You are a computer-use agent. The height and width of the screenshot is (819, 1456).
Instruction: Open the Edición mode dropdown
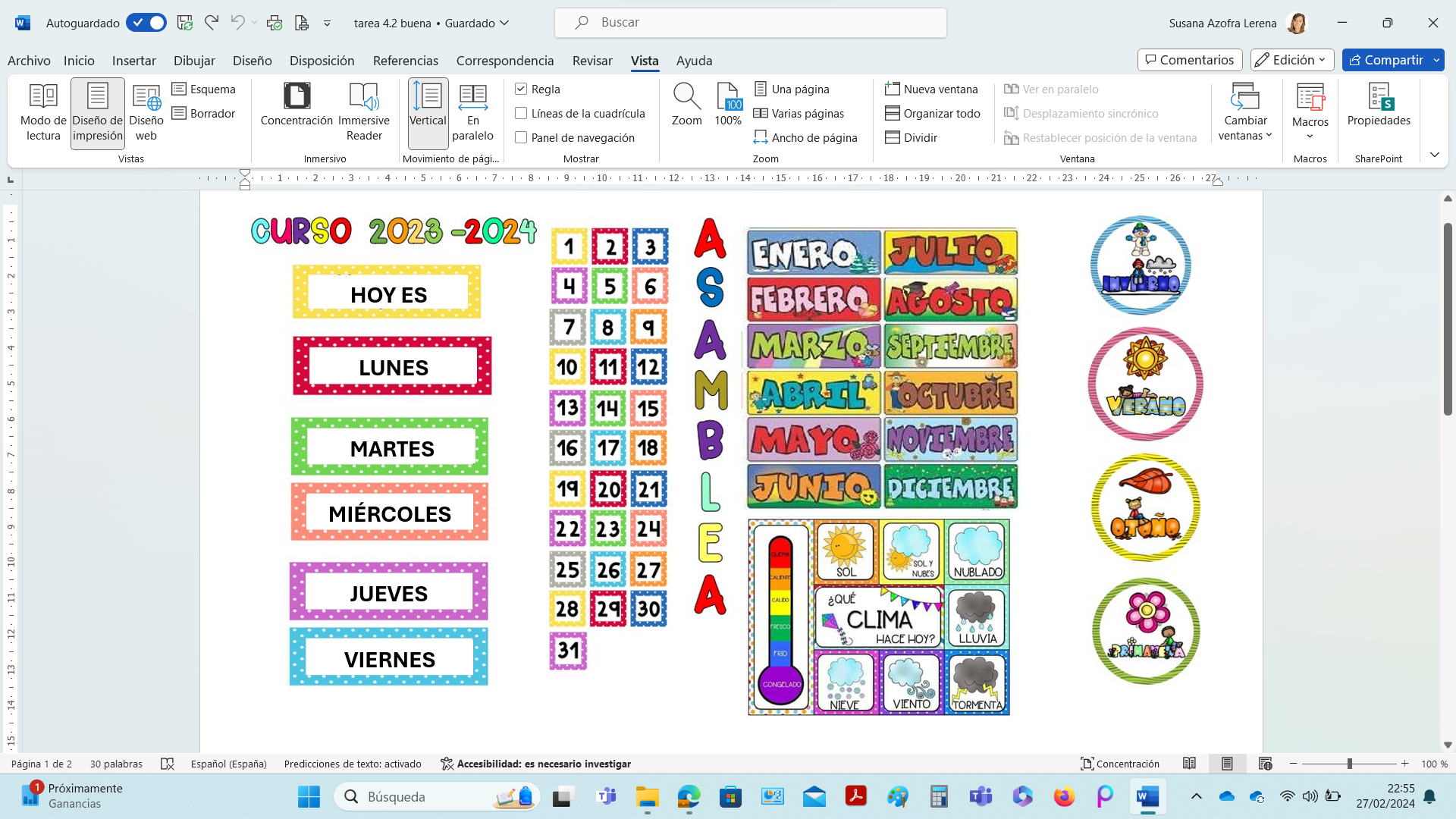1292,60
